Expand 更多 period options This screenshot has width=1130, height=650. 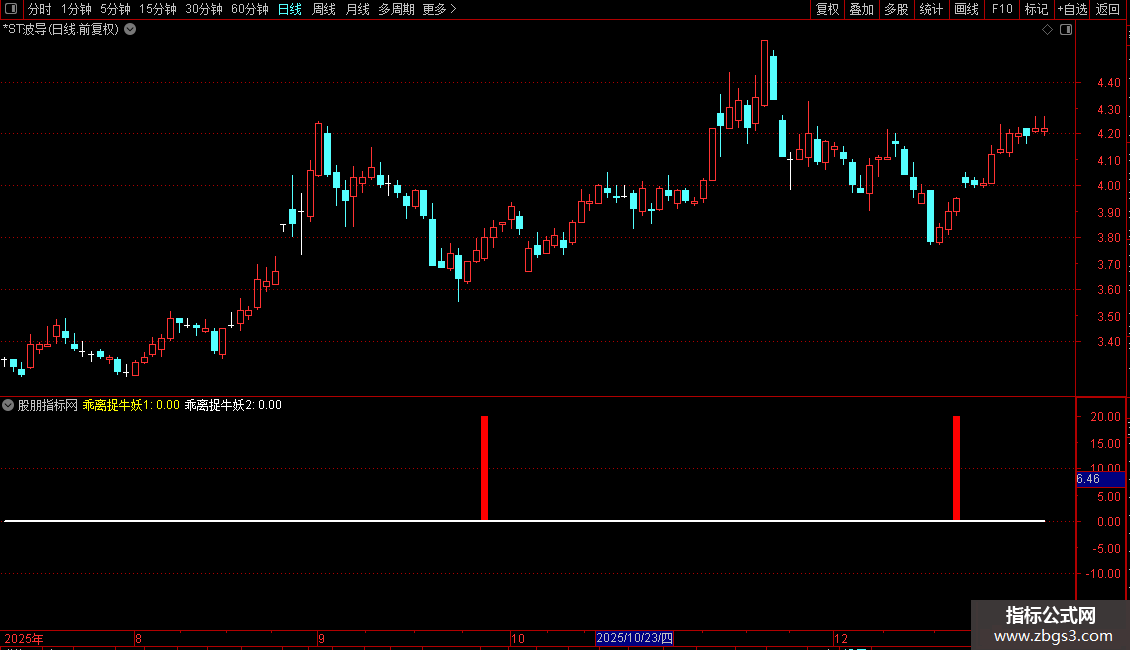(440, 9)
